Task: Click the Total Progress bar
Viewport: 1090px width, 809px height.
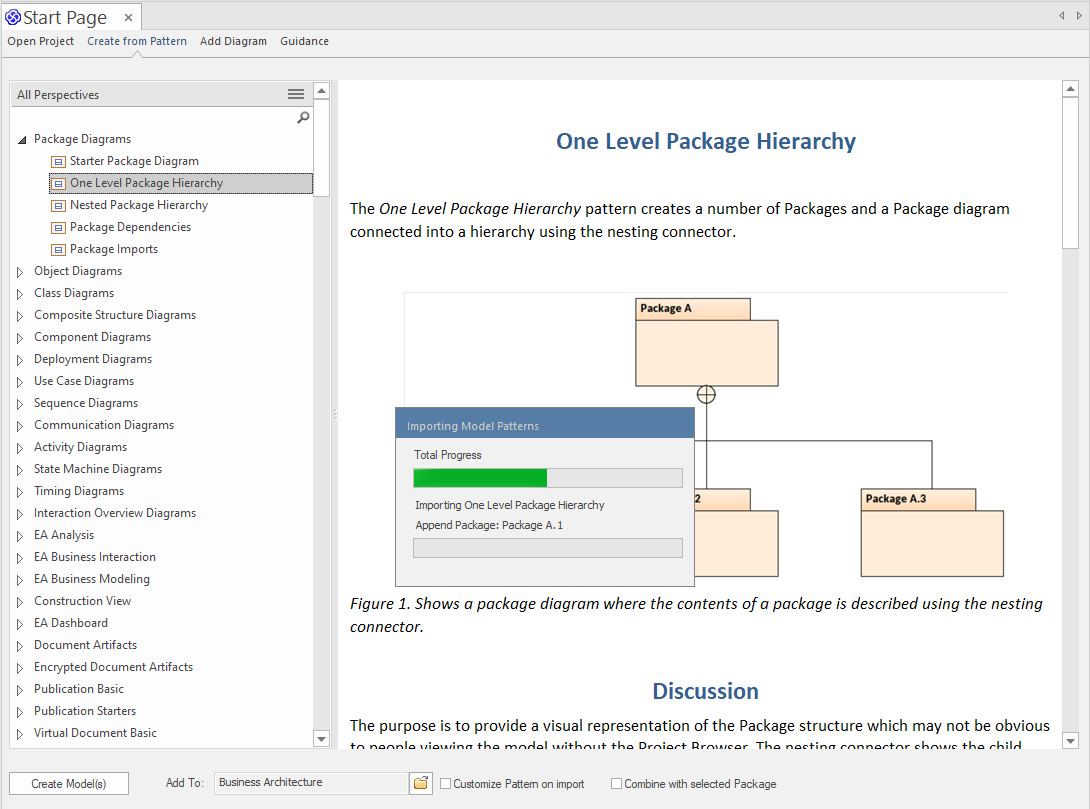Action: [x=547, y=478]
